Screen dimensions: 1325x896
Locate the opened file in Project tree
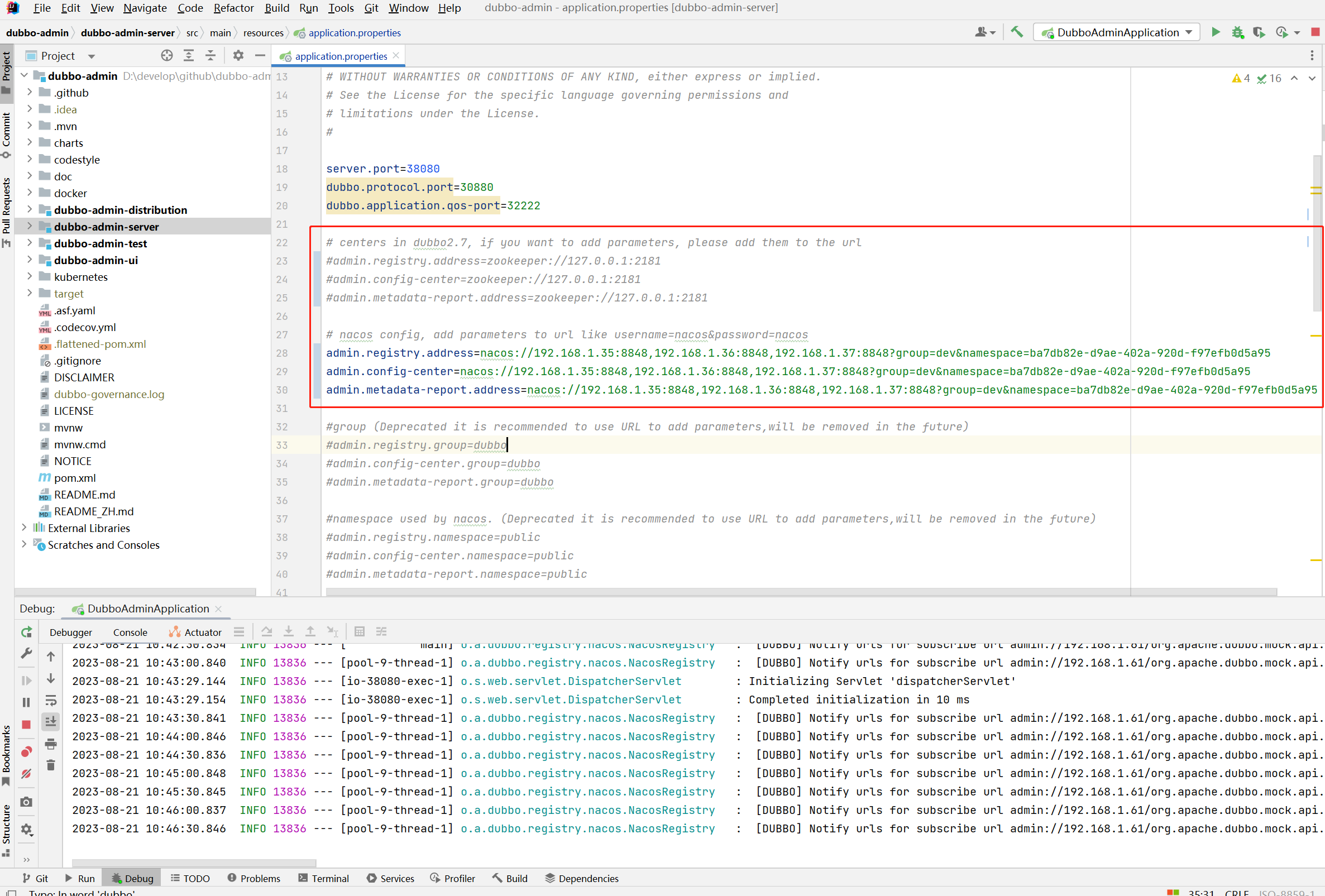166,55
